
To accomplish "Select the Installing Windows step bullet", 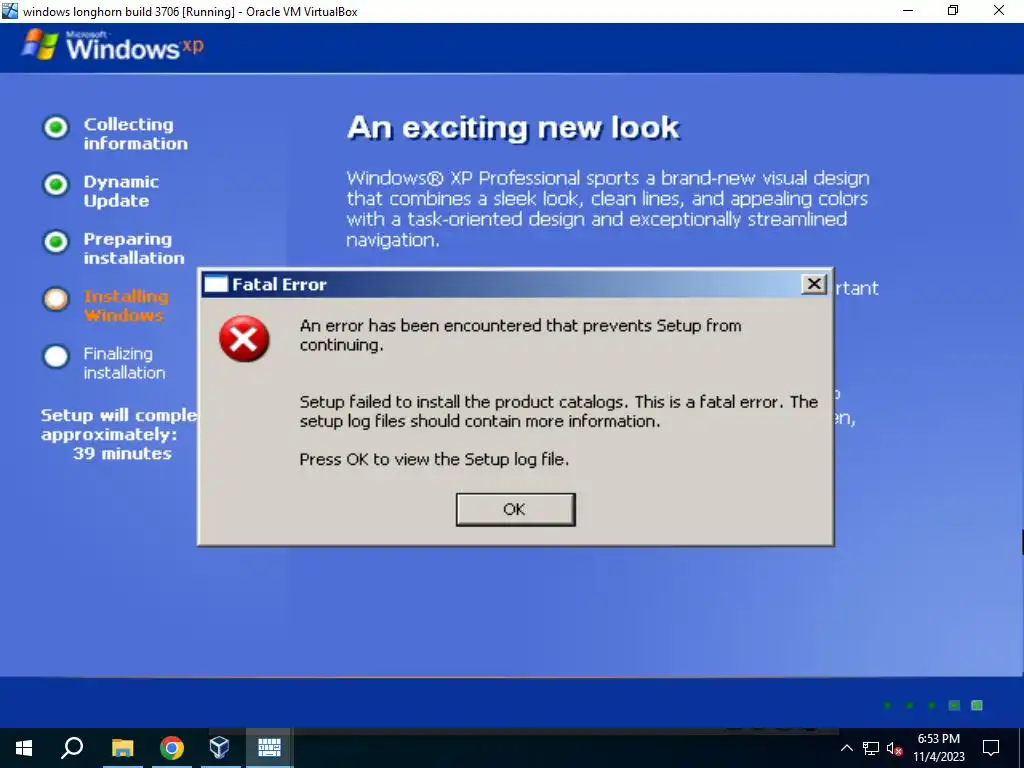I will coord(56,299).
